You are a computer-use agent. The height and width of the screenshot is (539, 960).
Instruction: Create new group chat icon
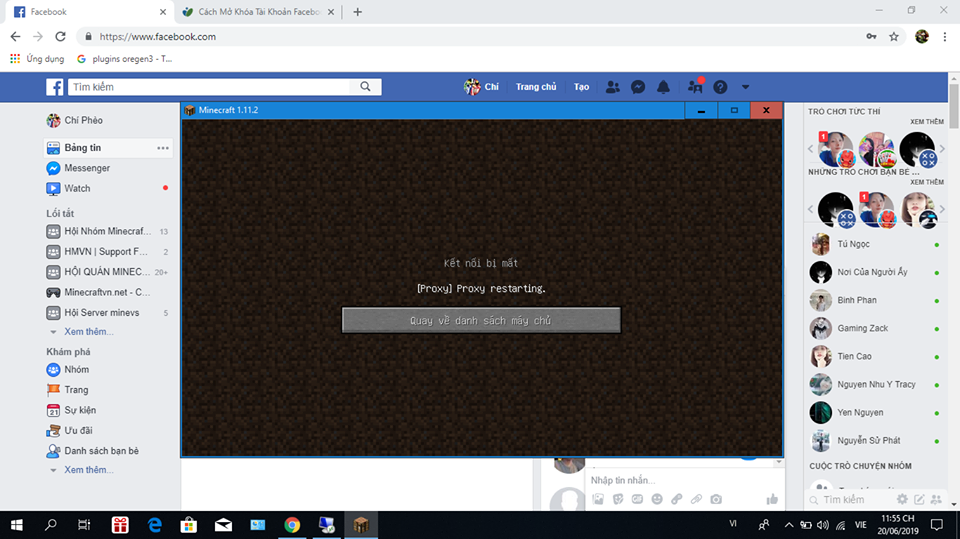(x=936, y=500)
